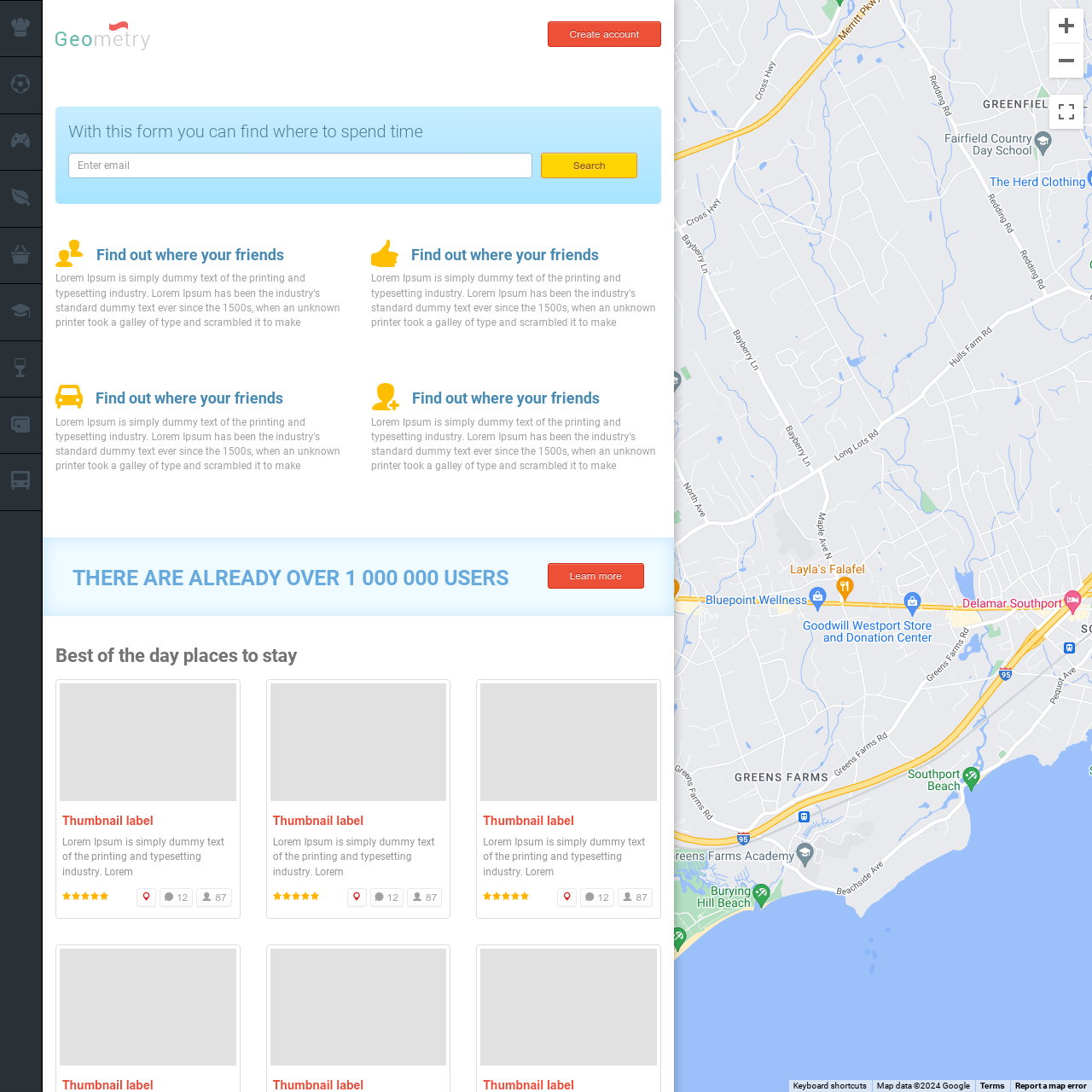The width and height of the screenshot is (1092, 1092).
Task: Click location pin on second thumbnail card
Action: (357, 897)
